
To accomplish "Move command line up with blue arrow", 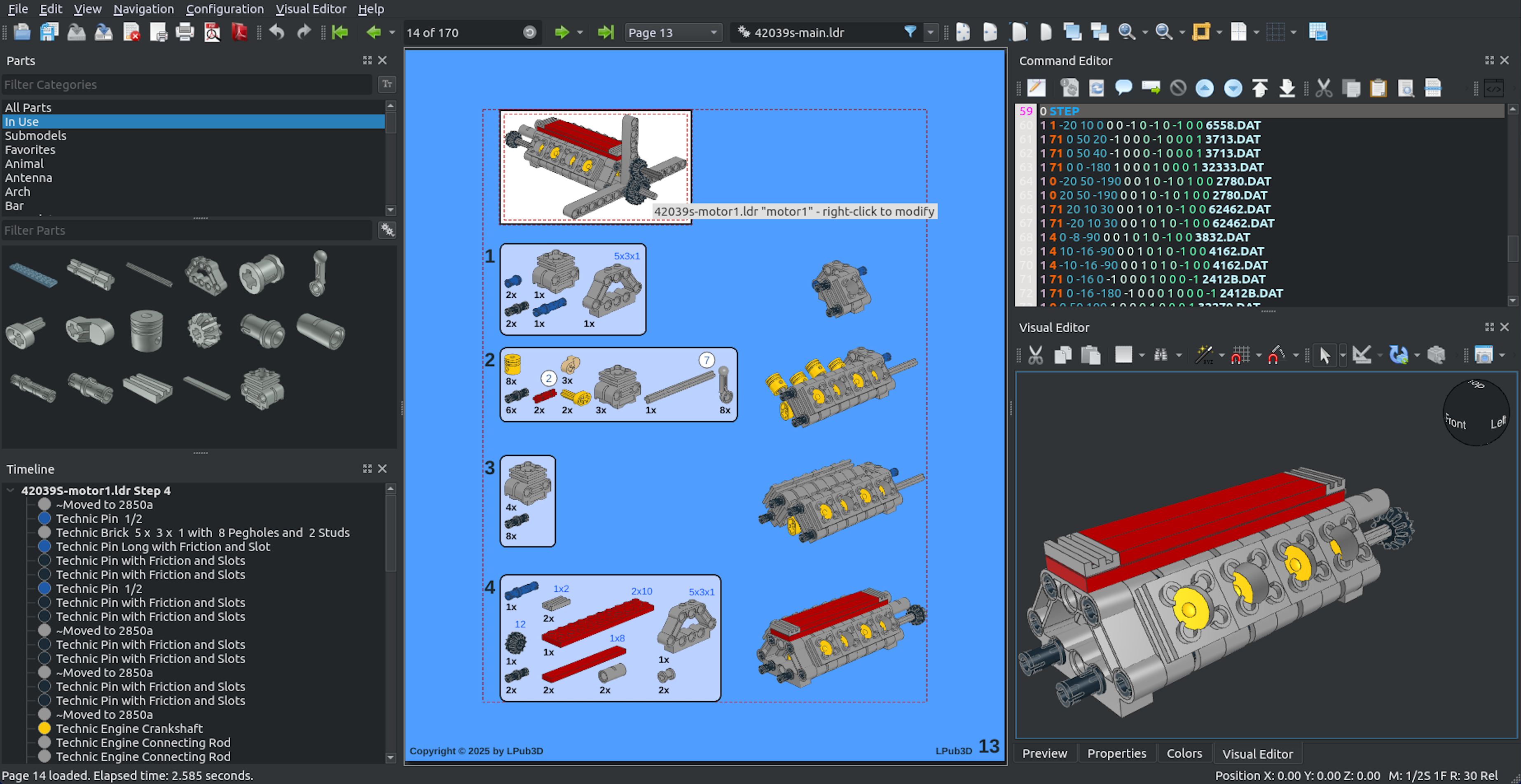I will coord(1205,88).
